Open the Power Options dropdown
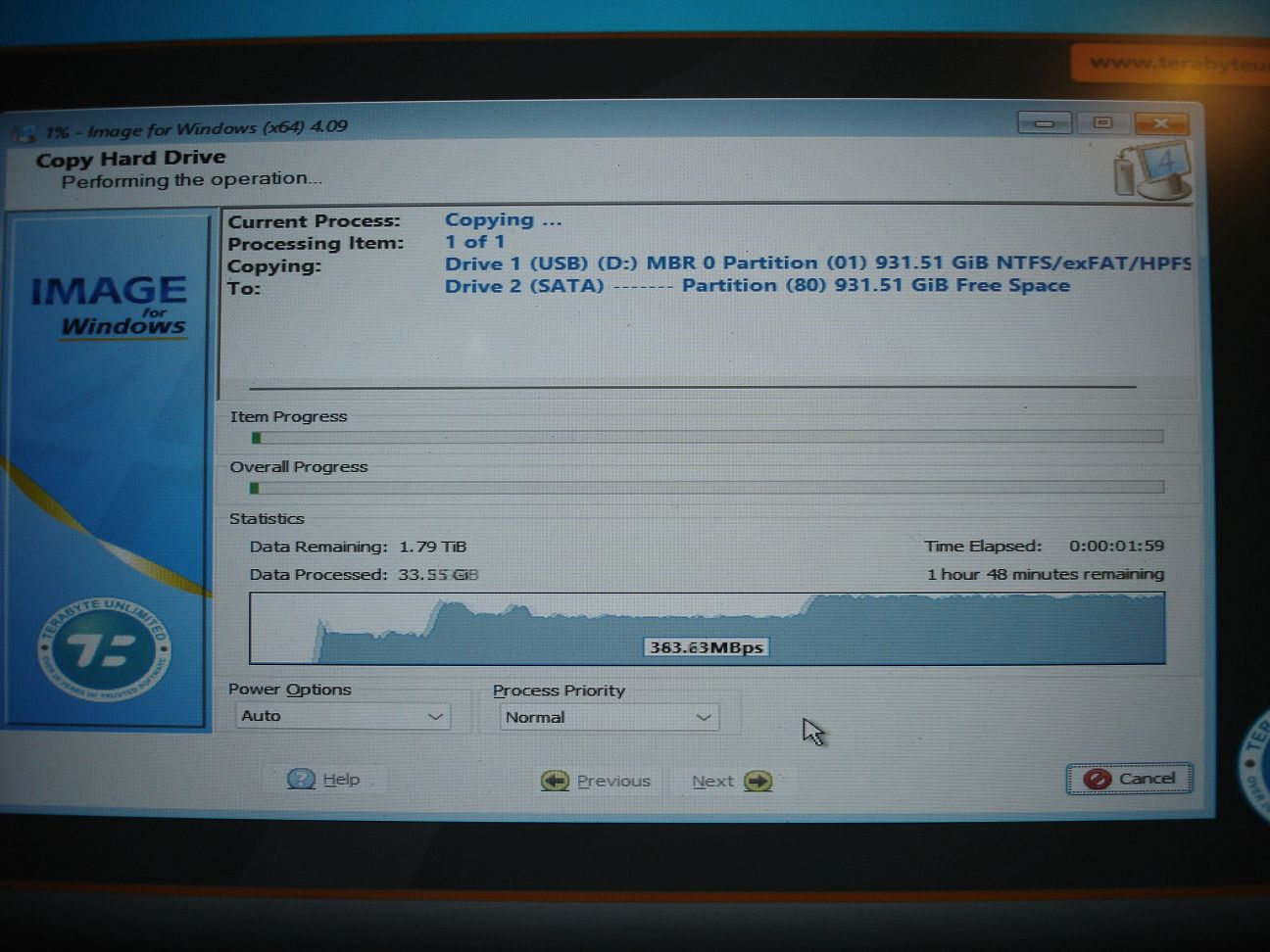This screenshot has width=1270, height=952. pos(342,716)
